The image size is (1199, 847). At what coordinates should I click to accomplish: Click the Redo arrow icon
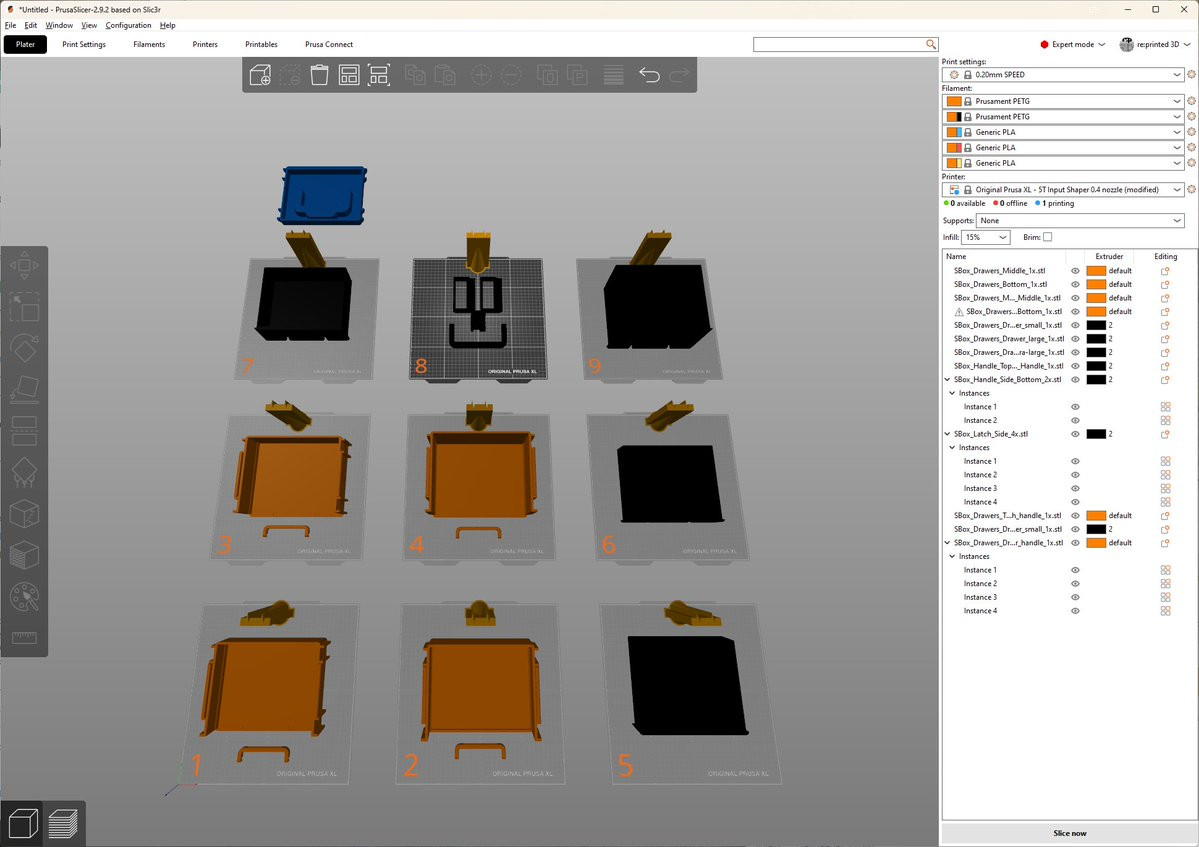(x=679, y=75)
